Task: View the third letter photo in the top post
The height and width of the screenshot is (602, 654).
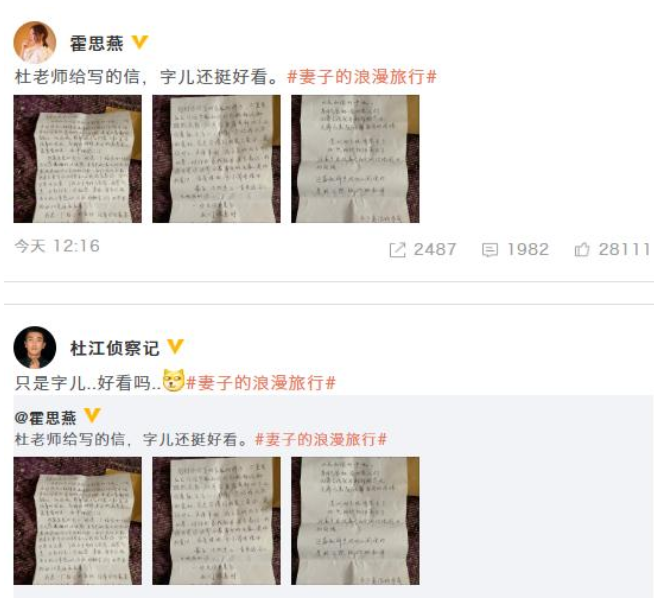Action: tap(355, 159)
